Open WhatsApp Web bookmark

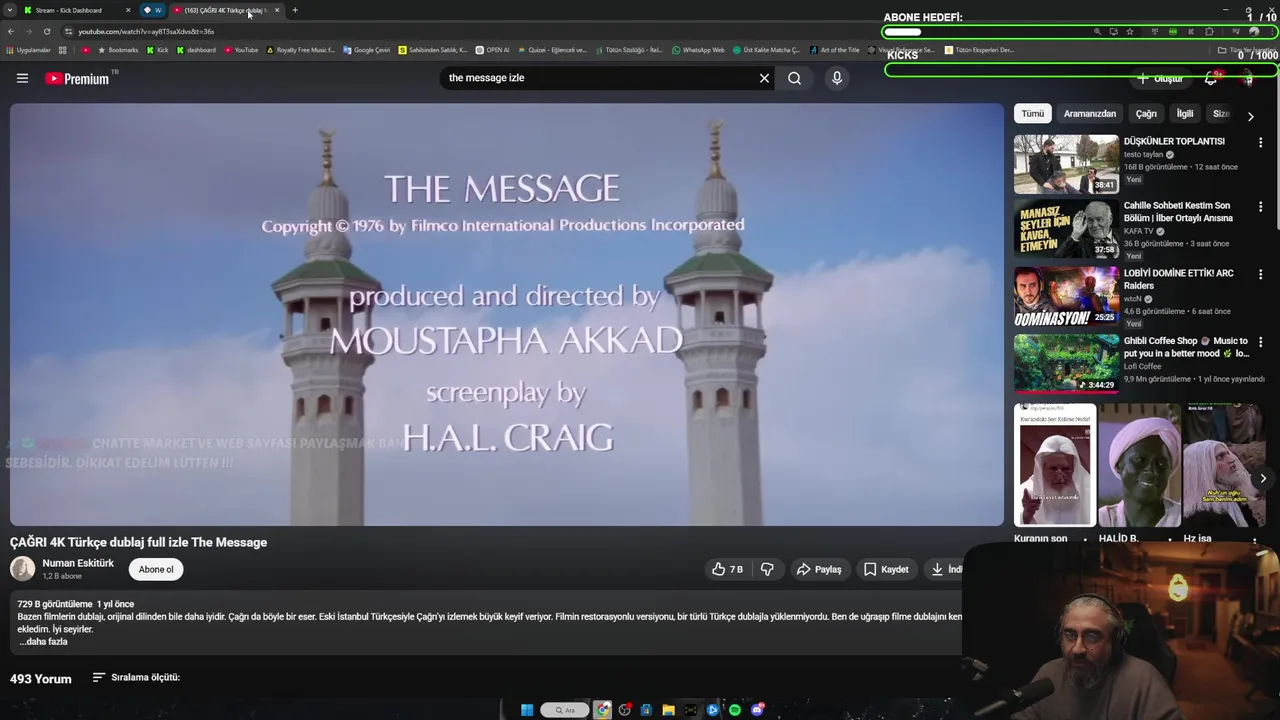pyautogui.click(x=698, y=50)
